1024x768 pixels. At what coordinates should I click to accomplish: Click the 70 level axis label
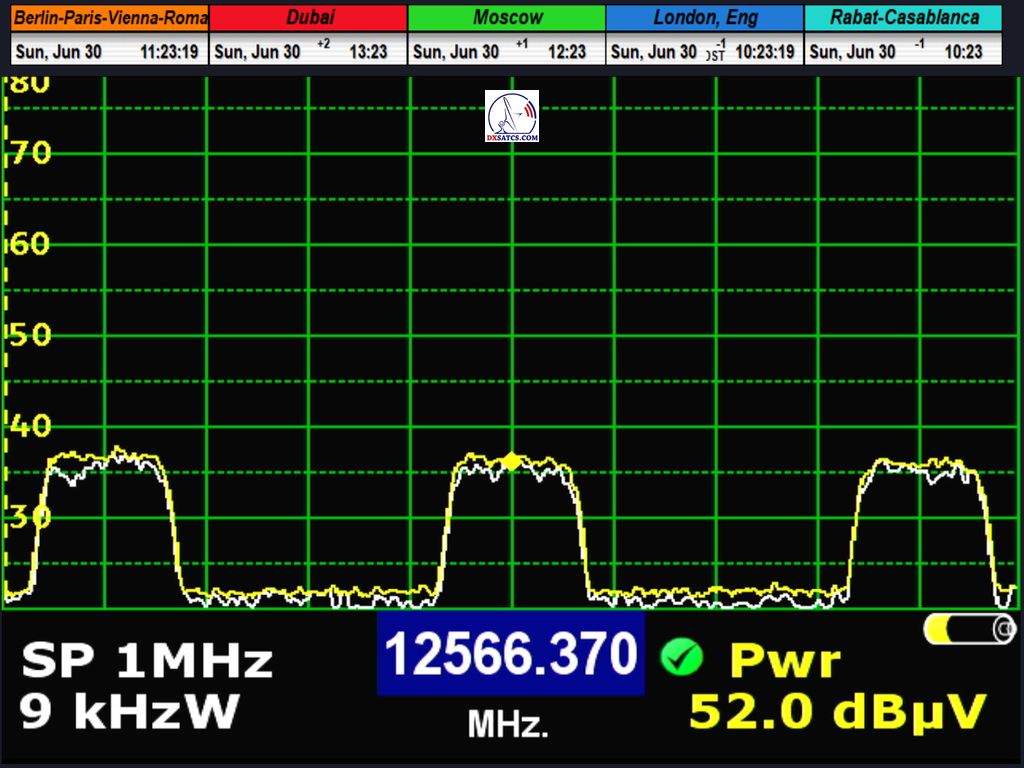30,154
